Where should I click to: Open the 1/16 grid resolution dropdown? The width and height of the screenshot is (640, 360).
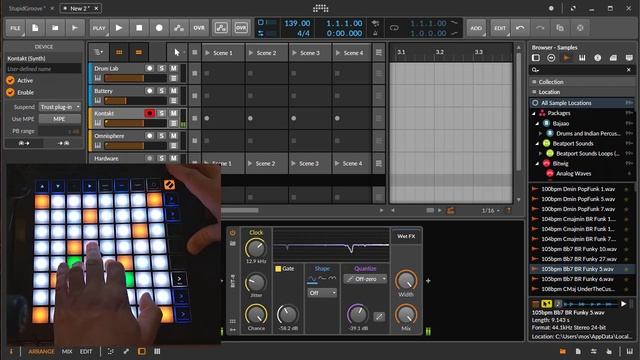490,211
